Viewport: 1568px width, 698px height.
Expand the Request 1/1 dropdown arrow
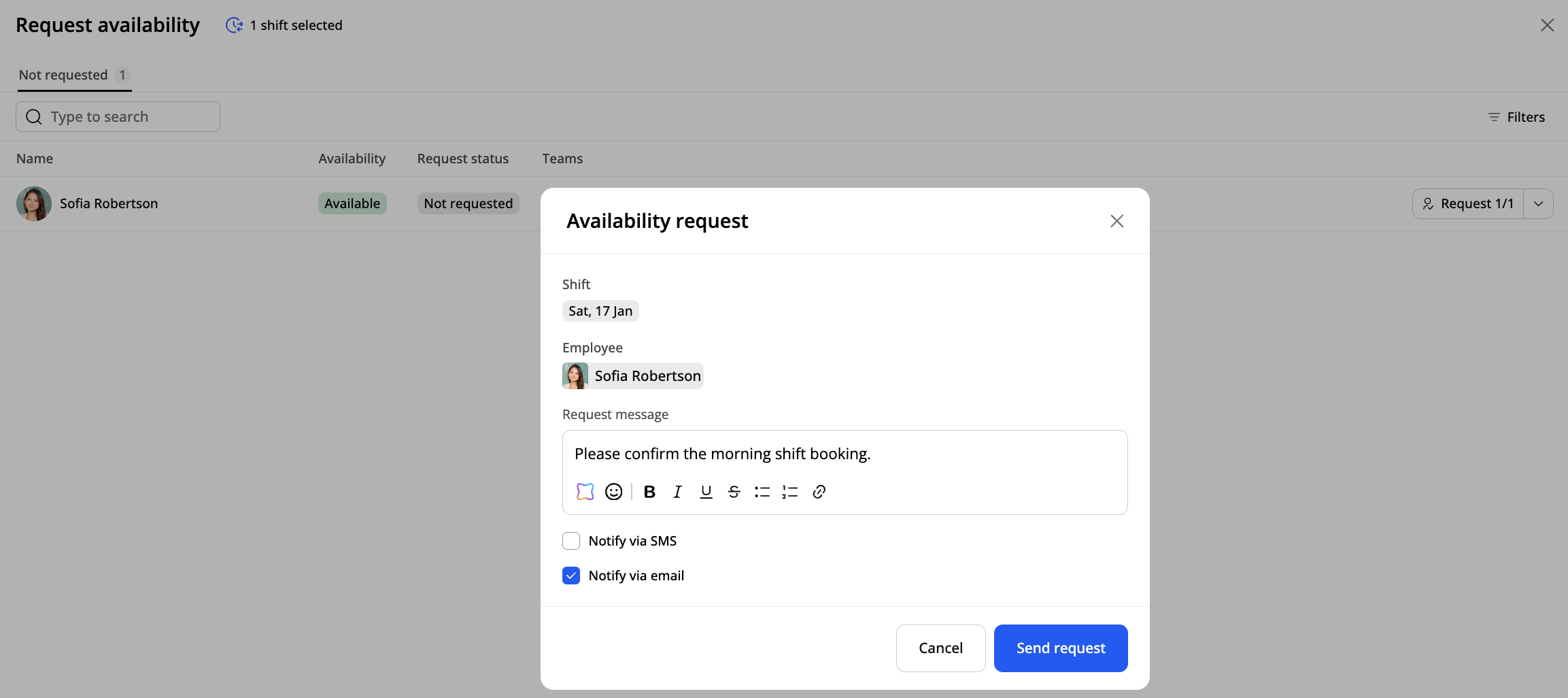(1538, 203)
